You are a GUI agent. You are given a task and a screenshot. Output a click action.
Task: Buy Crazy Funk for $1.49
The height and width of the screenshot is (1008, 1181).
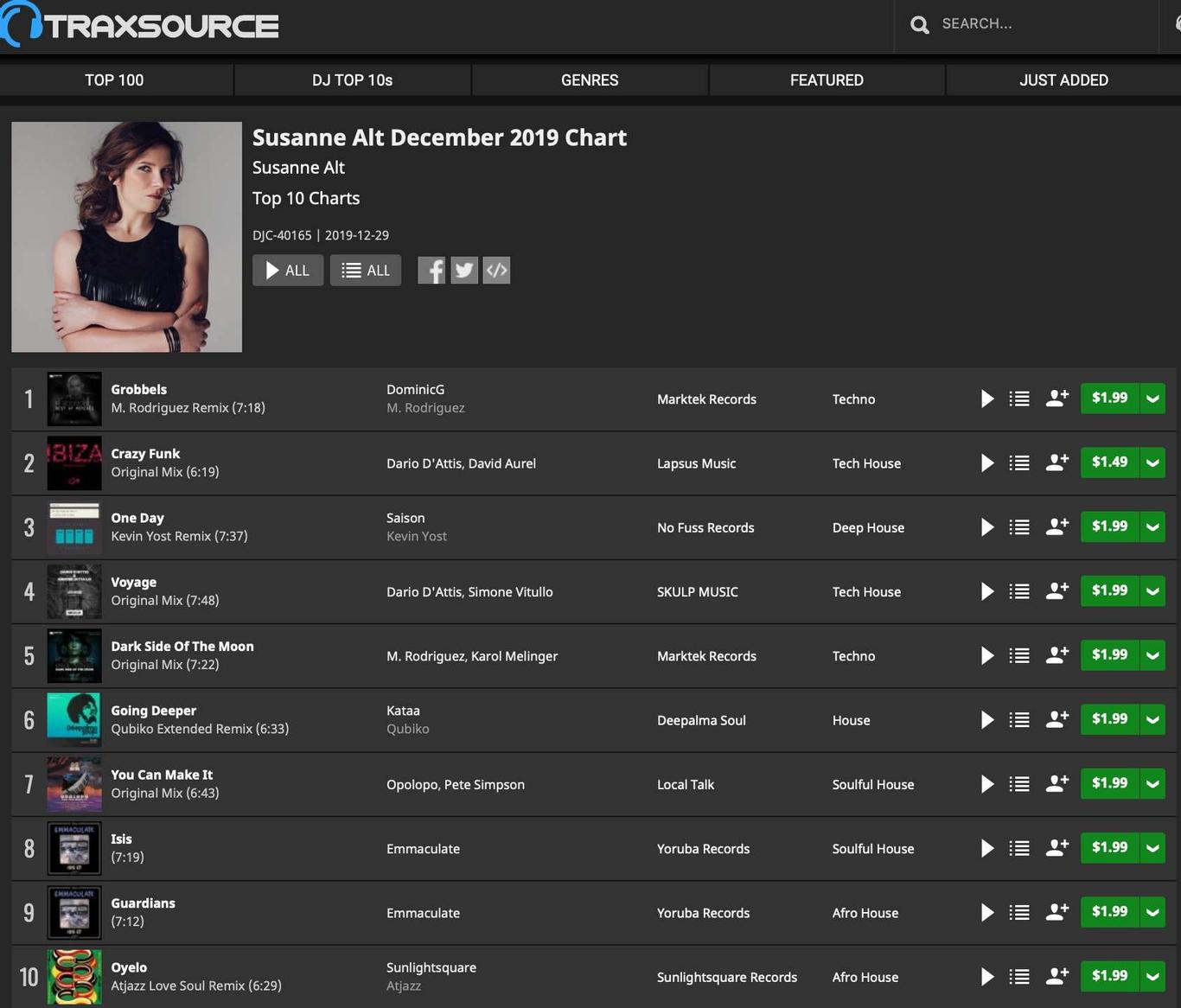point(1109,463)
